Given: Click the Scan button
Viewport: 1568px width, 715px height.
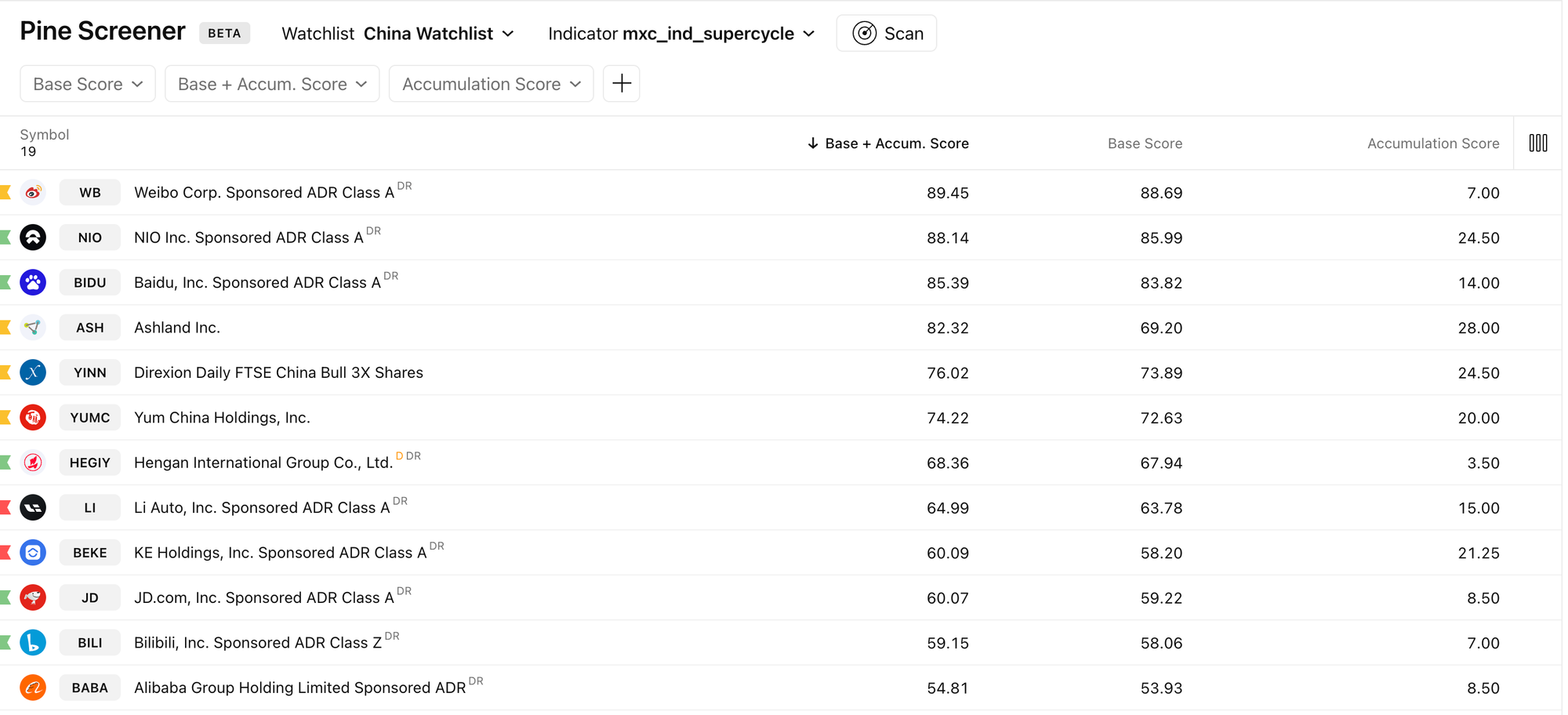Looking at the screenshot, I should click(x=886, y=34).
